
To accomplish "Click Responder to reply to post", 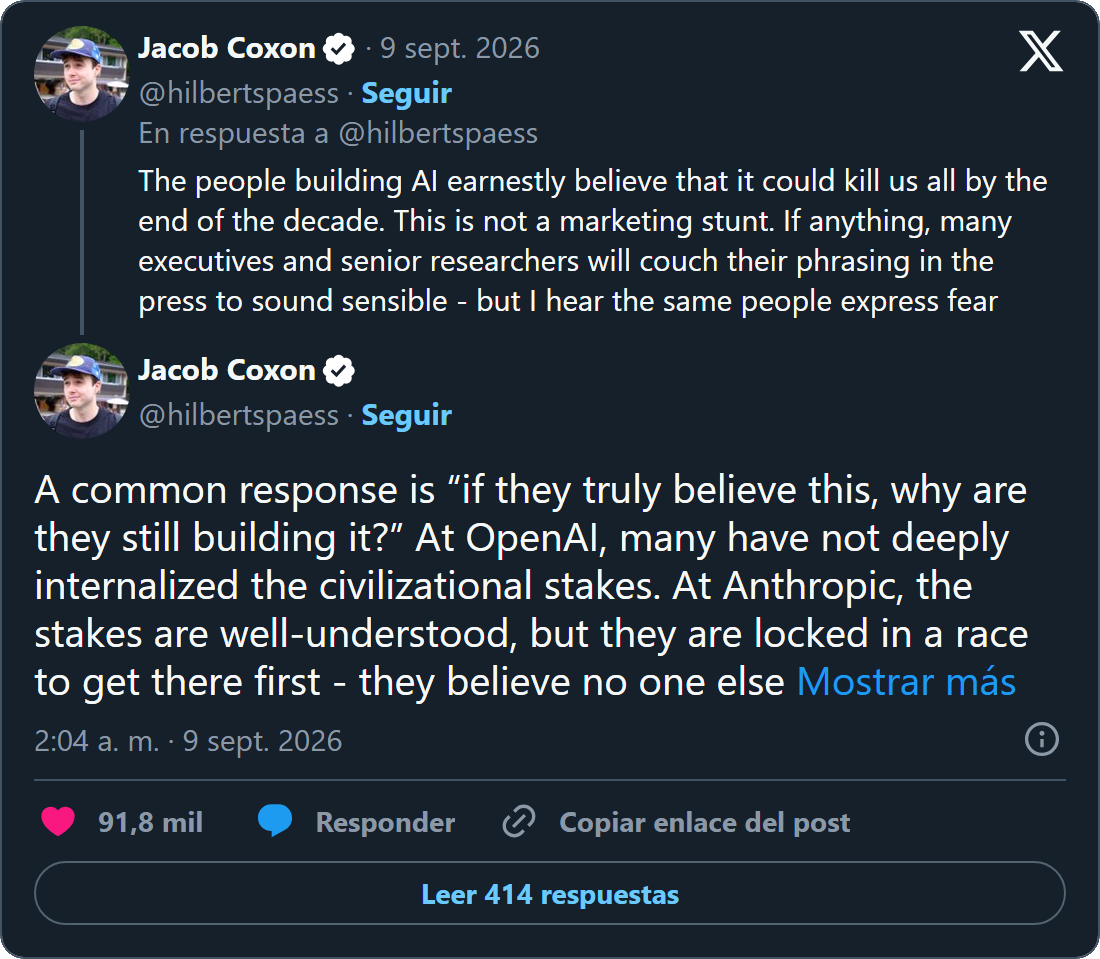I will (x=385, y=822).
